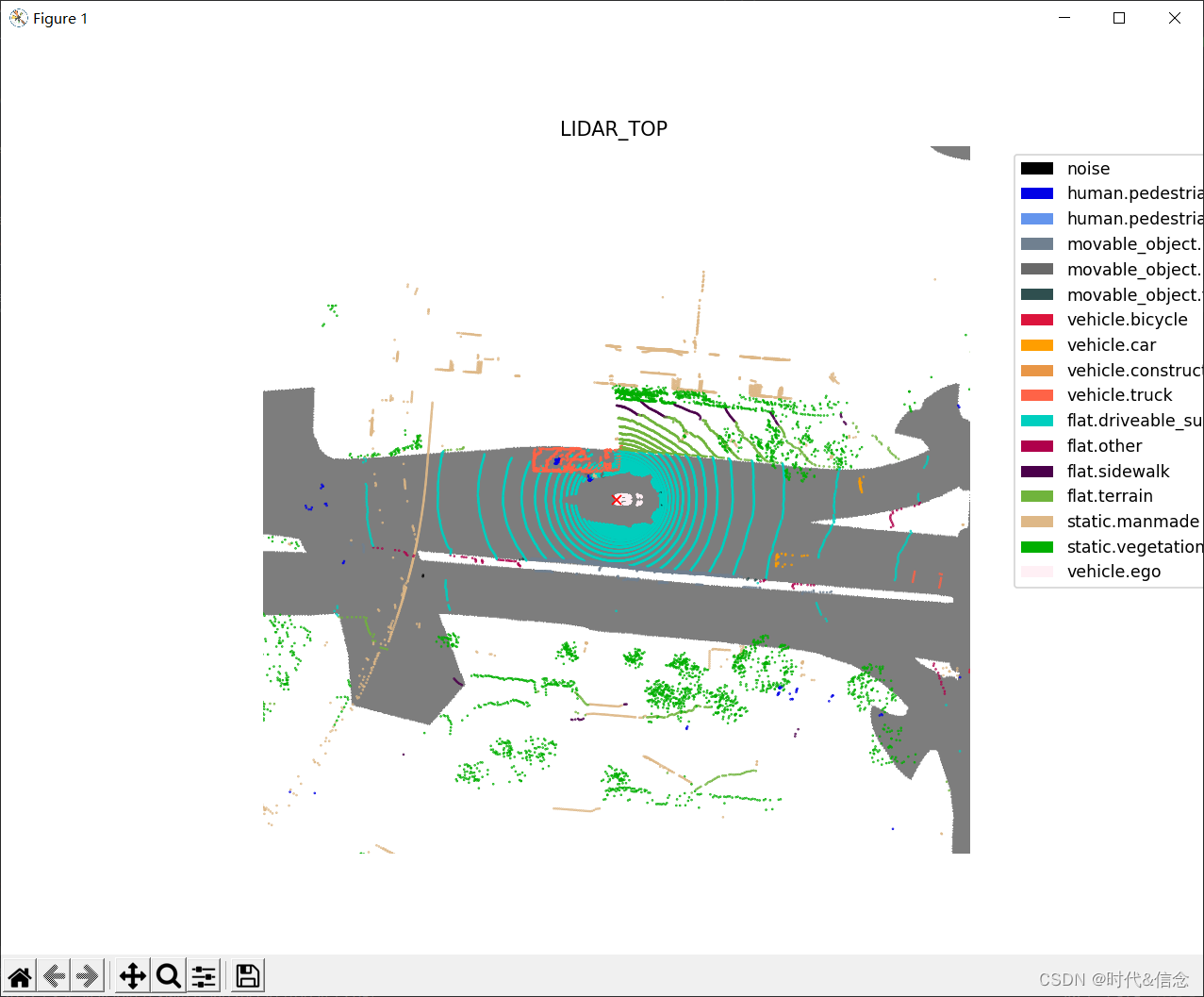Minimize the Figure 1 window
This screenshot has width=1204, height=997.
1064,18
